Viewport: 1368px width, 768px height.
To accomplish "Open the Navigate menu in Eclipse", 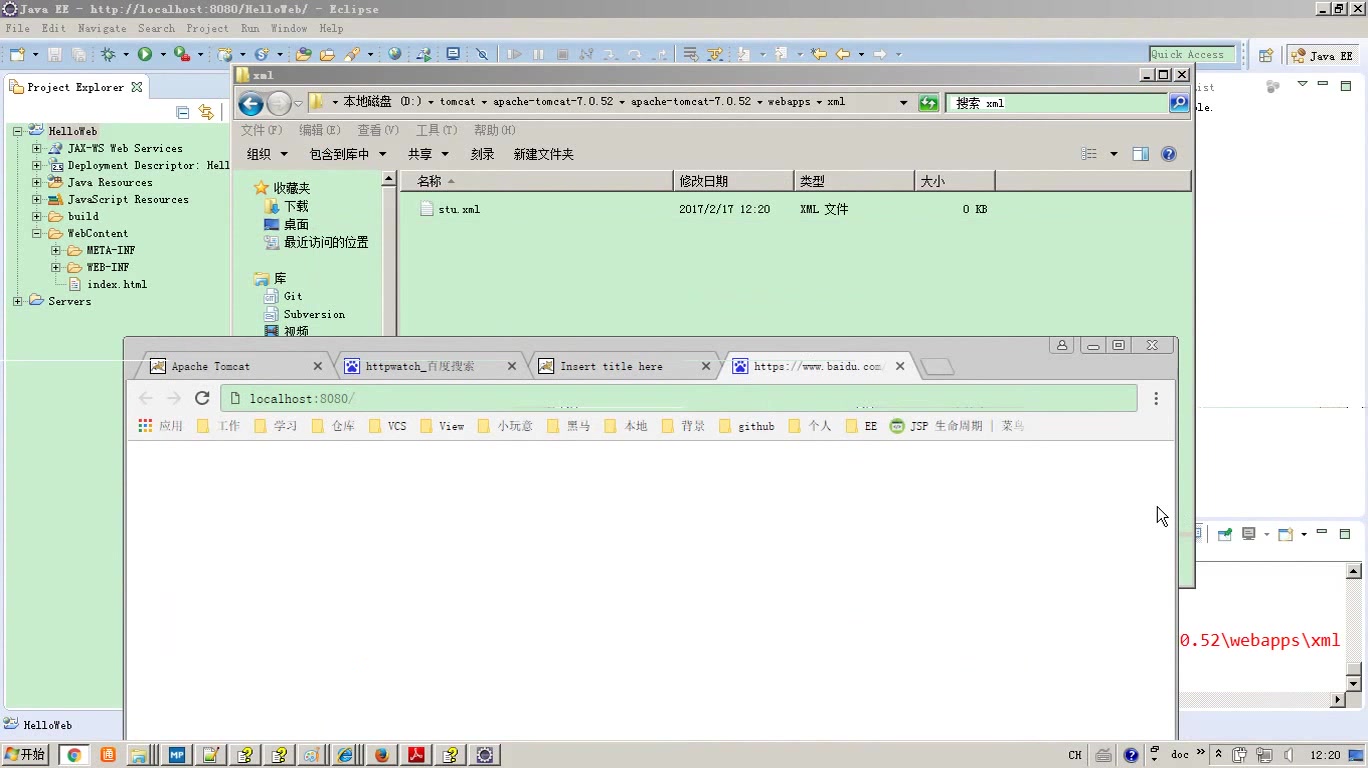I will pyautogui.click(x=101, y=28).
